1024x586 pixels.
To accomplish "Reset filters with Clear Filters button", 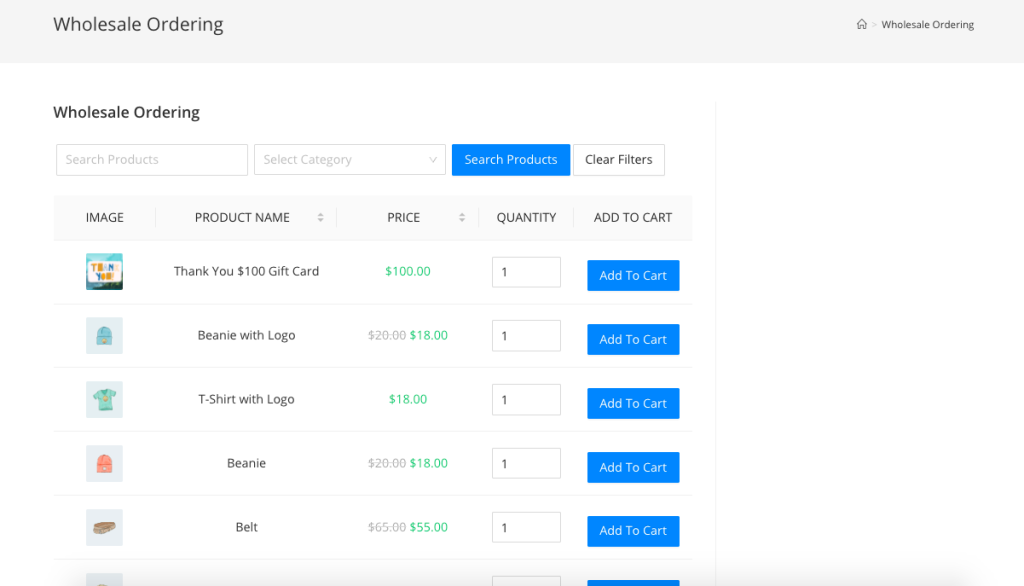I will (x=618, y=160).
